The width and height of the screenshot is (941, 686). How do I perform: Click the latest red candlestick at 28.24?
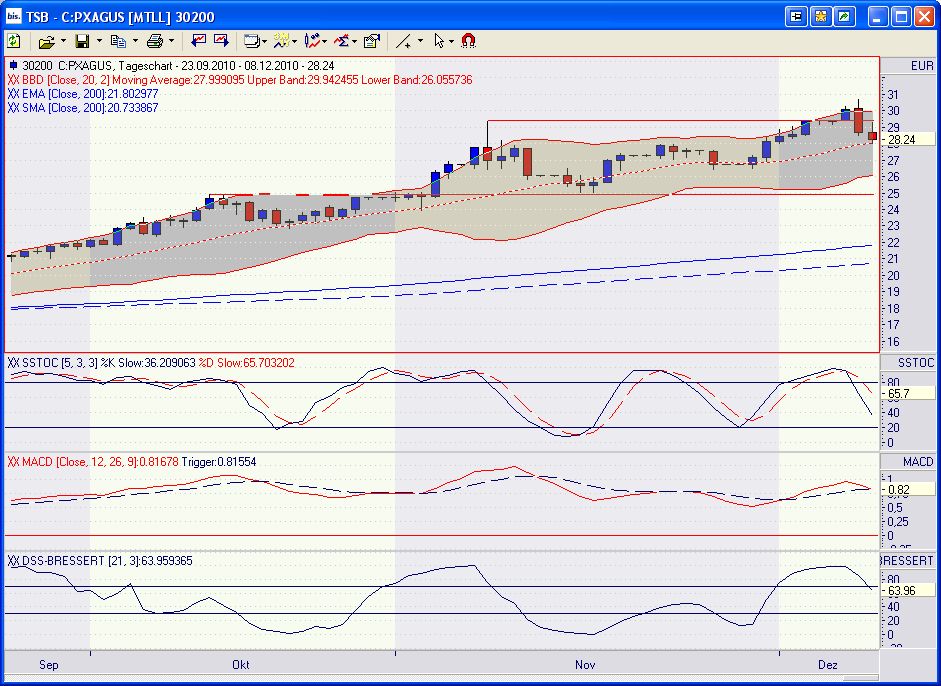[x=872, y=136]
